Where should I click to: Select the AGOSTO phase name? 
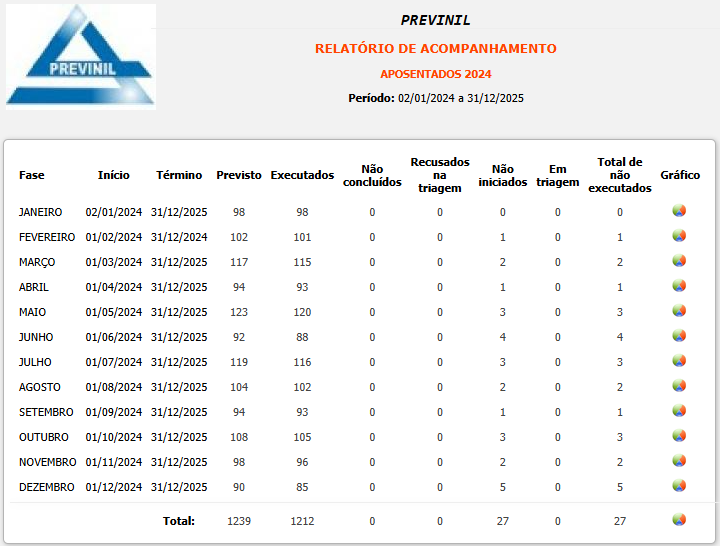(39, 387)
